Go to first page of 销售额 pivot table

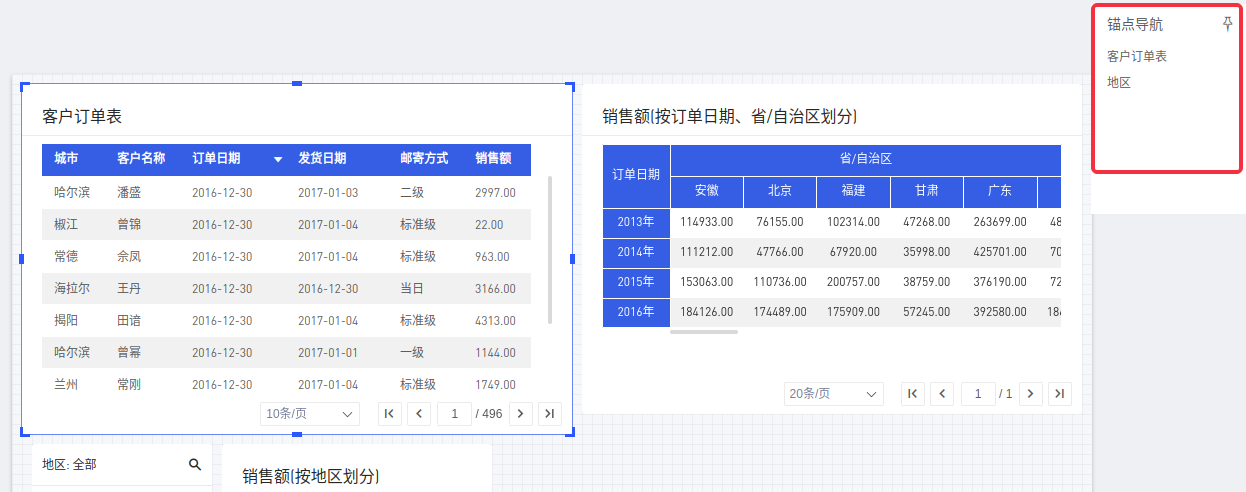click(913, 394)
